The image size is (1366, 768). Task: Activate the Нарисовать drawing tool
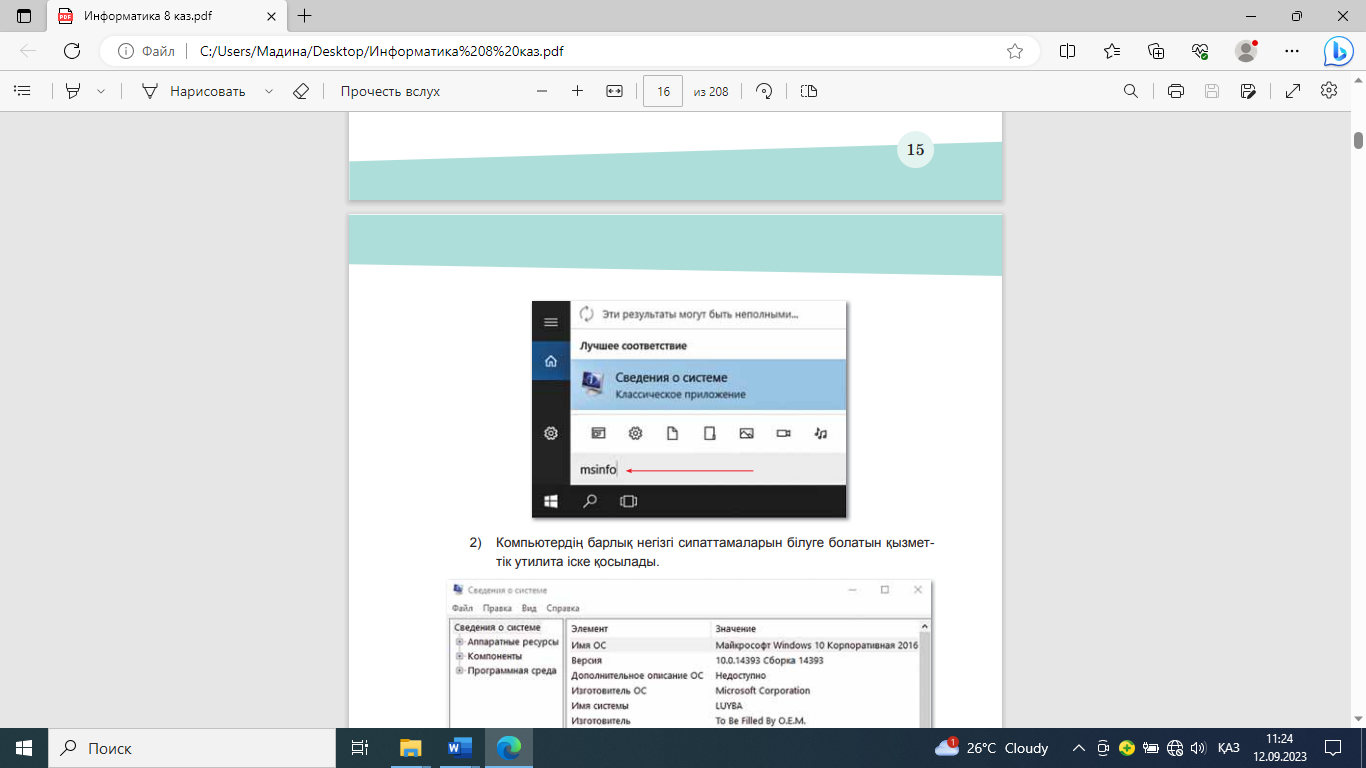(x=193, y=91)
